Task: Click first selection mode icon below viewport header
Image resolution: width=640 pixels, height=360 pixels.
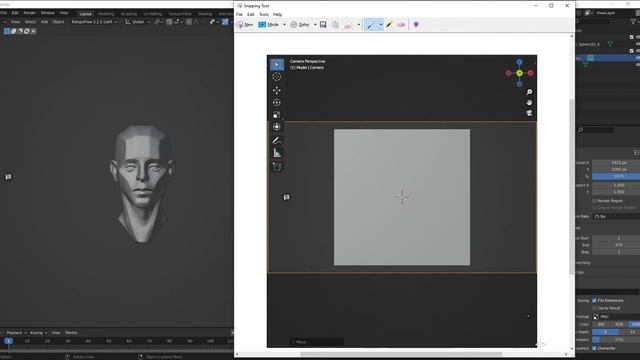Action: pos(7,31)
